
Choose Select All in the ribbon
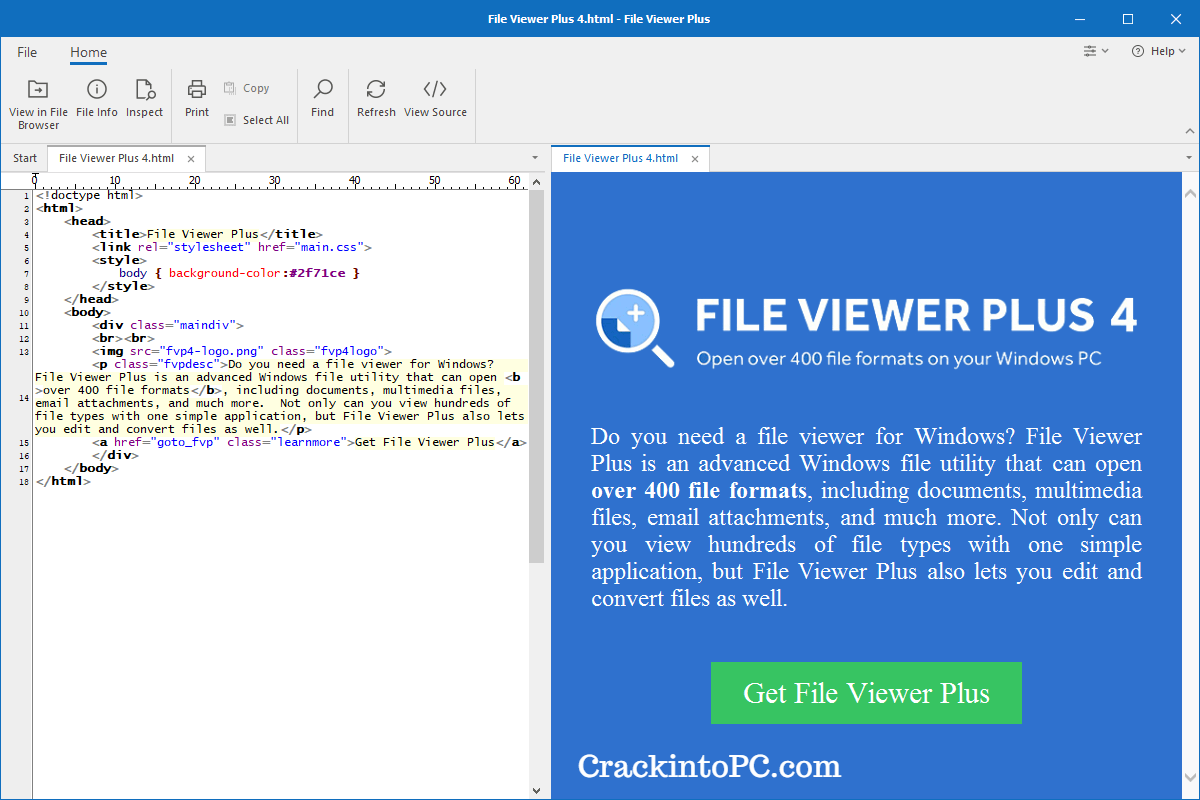pyautogui.click(x=256, y=120)
